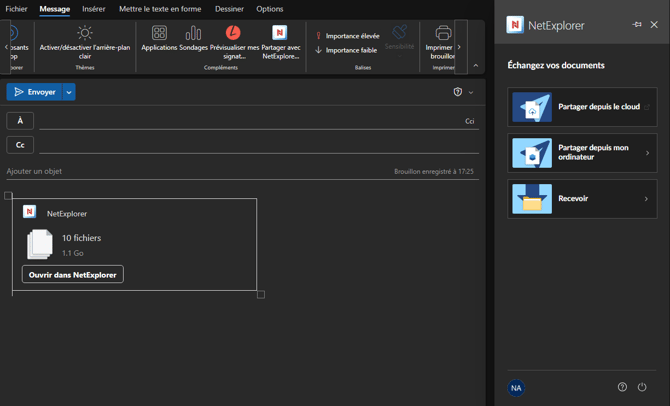Click the Sensibilité icon
Viewport: 670px width, 406px height.
[400, 32]
